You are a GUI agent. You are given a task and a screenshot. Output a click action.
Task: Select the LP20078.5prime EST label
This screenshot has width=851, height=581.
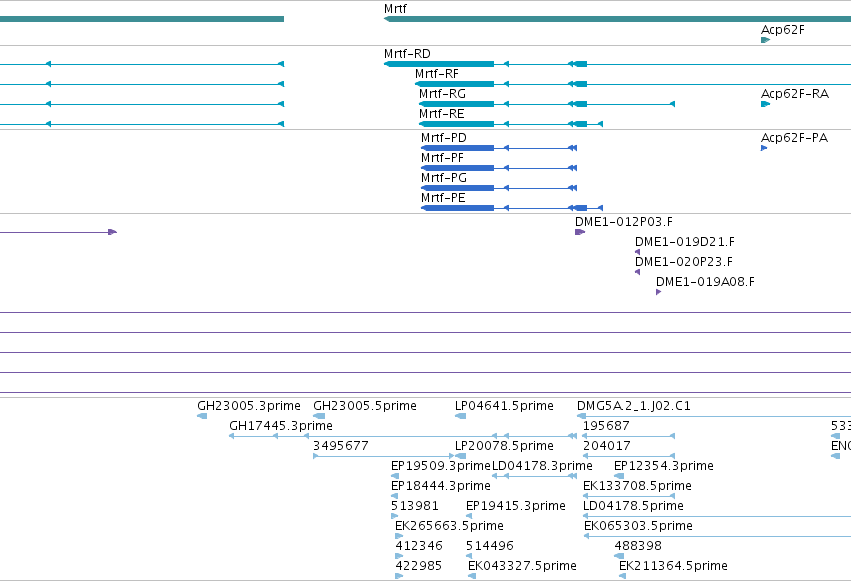pyautogui.click(x=504, y=446)
